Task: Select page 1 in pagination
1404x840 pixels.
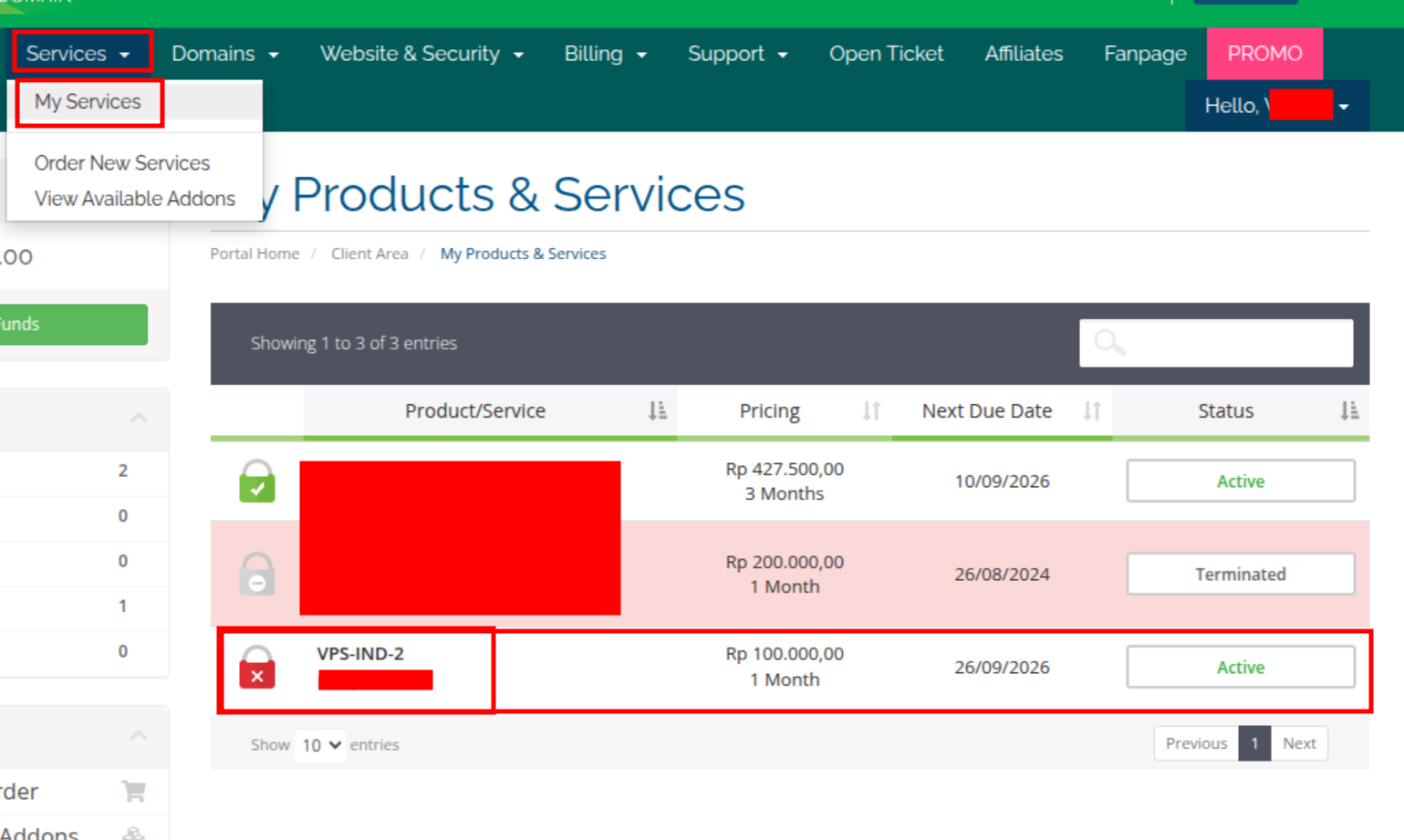Action: (x=1254, y=743)
